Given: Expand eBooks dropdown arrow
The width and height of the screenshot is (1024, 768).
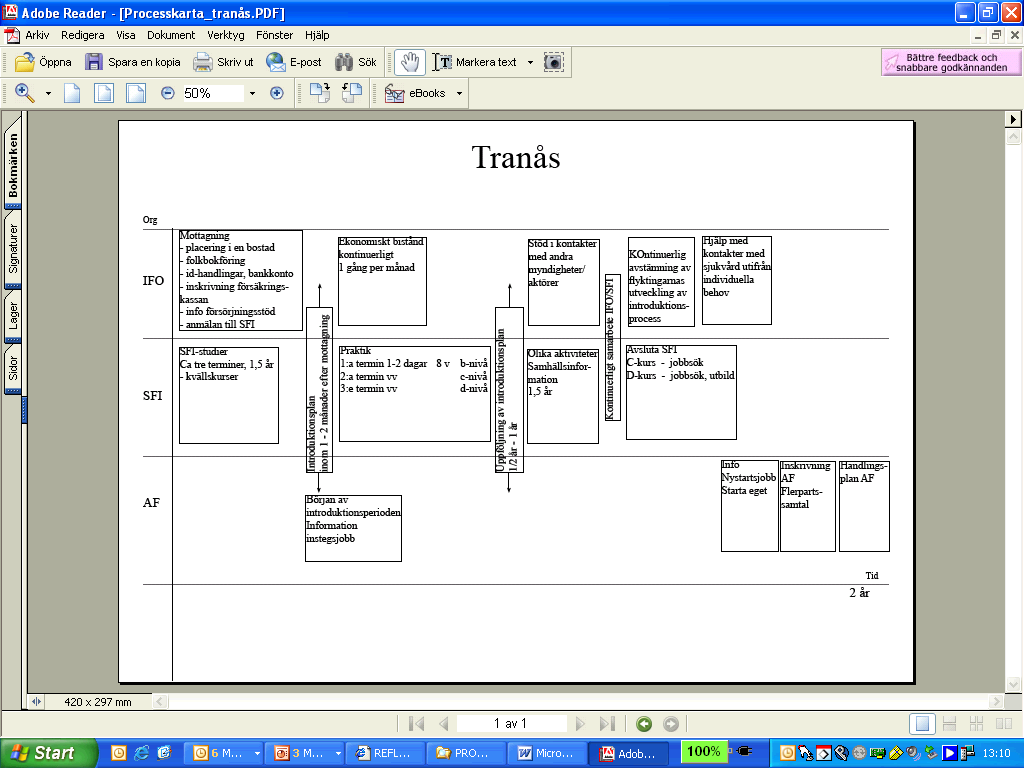Looking at the screenshot, I should (459, 93).
